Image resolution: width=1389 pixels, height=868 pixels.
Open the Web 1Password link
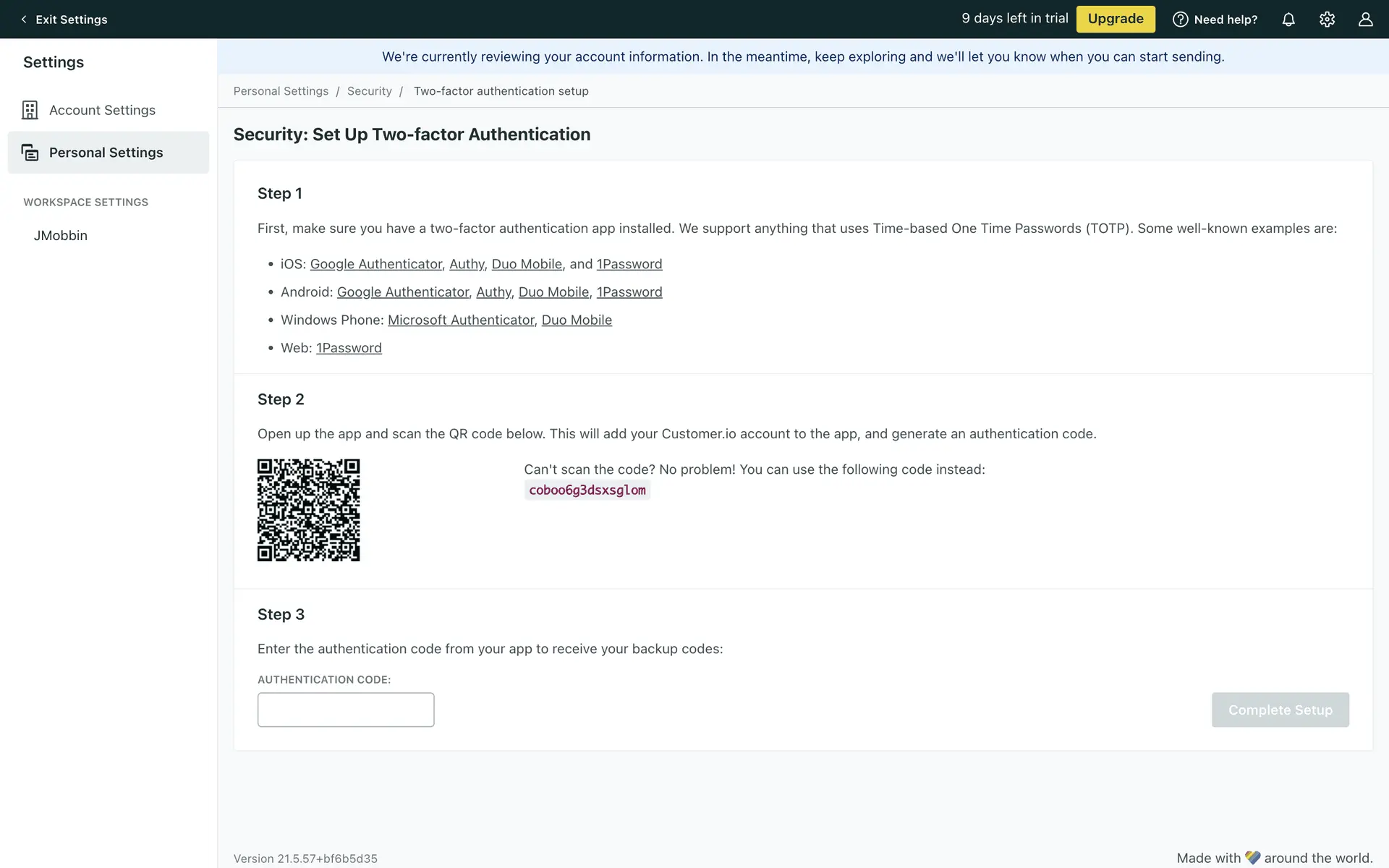[x=349, y=348]
